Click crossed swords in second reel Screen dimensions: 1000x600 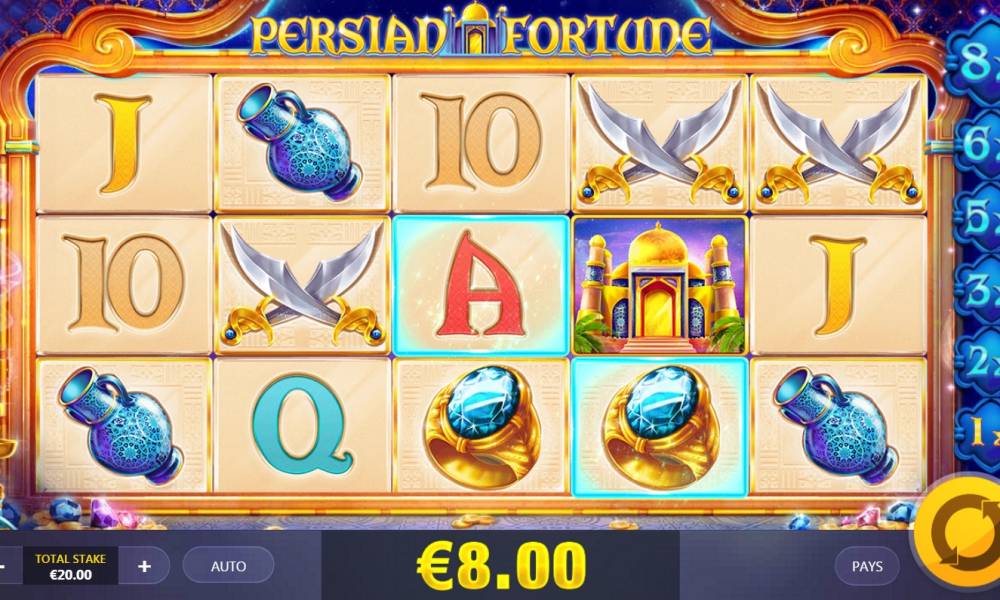(302, 285)
